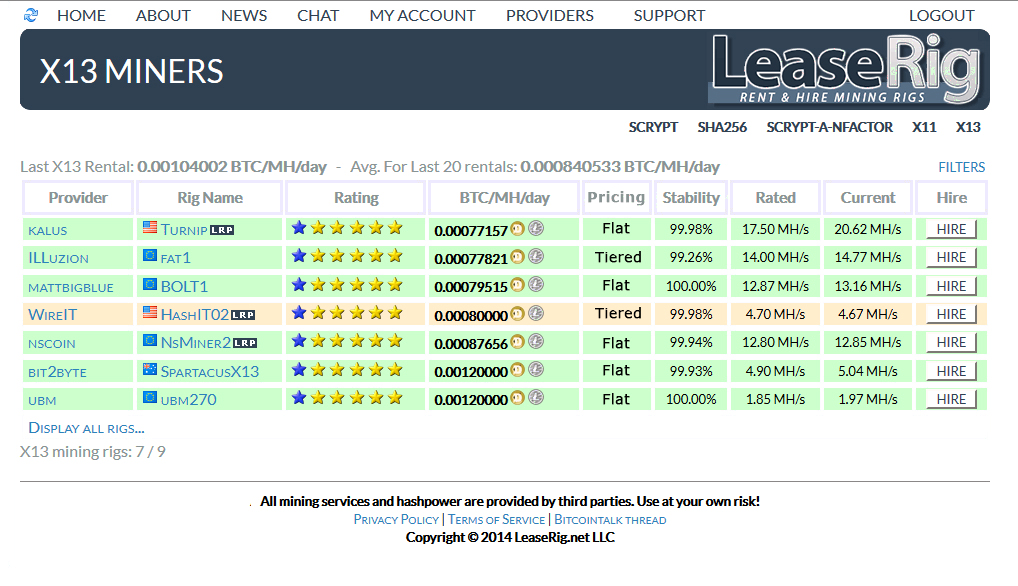Switch to the X11 algorithm tab
The height and width of the screenshot is (586, 1018).
coord(925,127)
